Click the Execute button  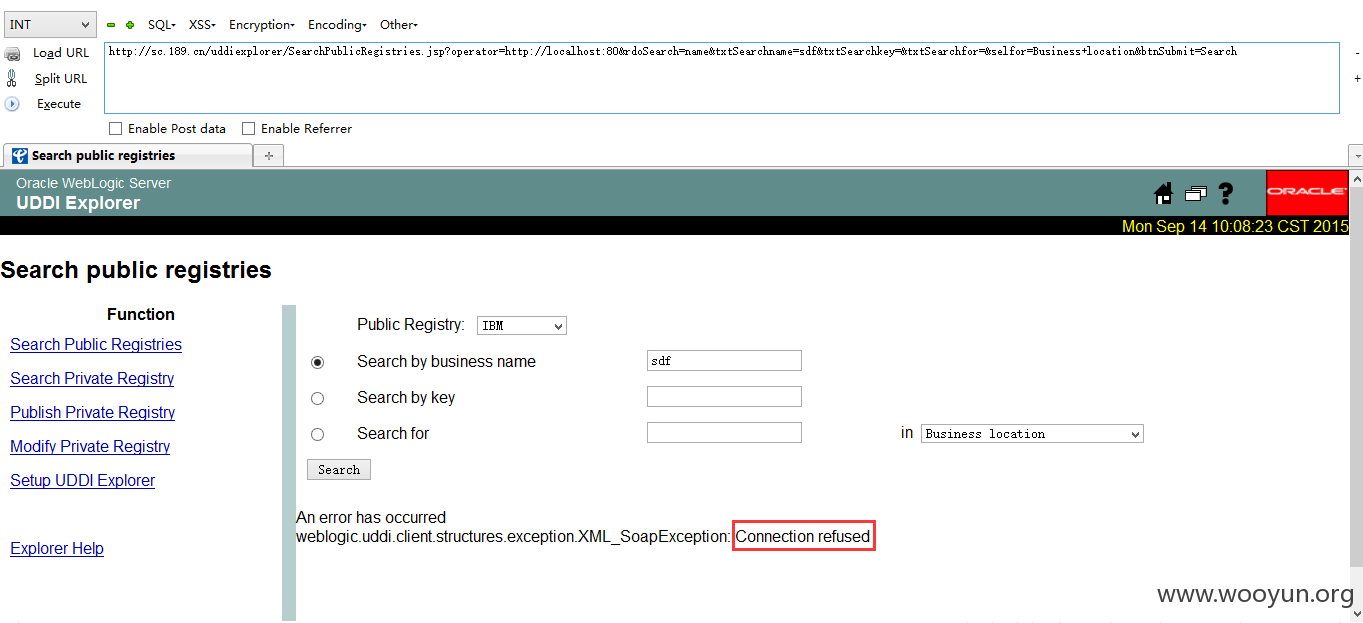(x=59, y=104)
